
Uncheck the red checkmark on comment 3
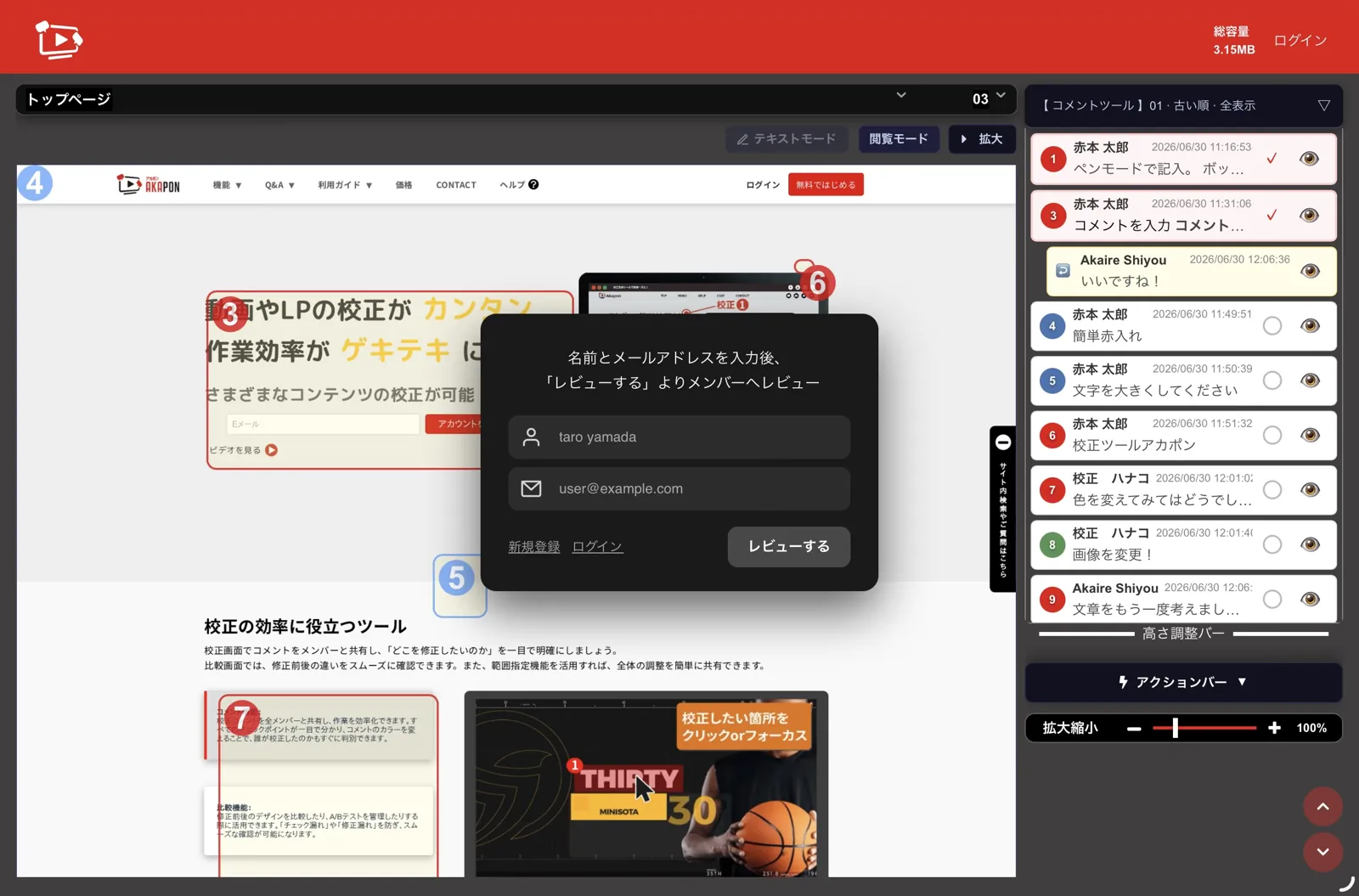1272,215
